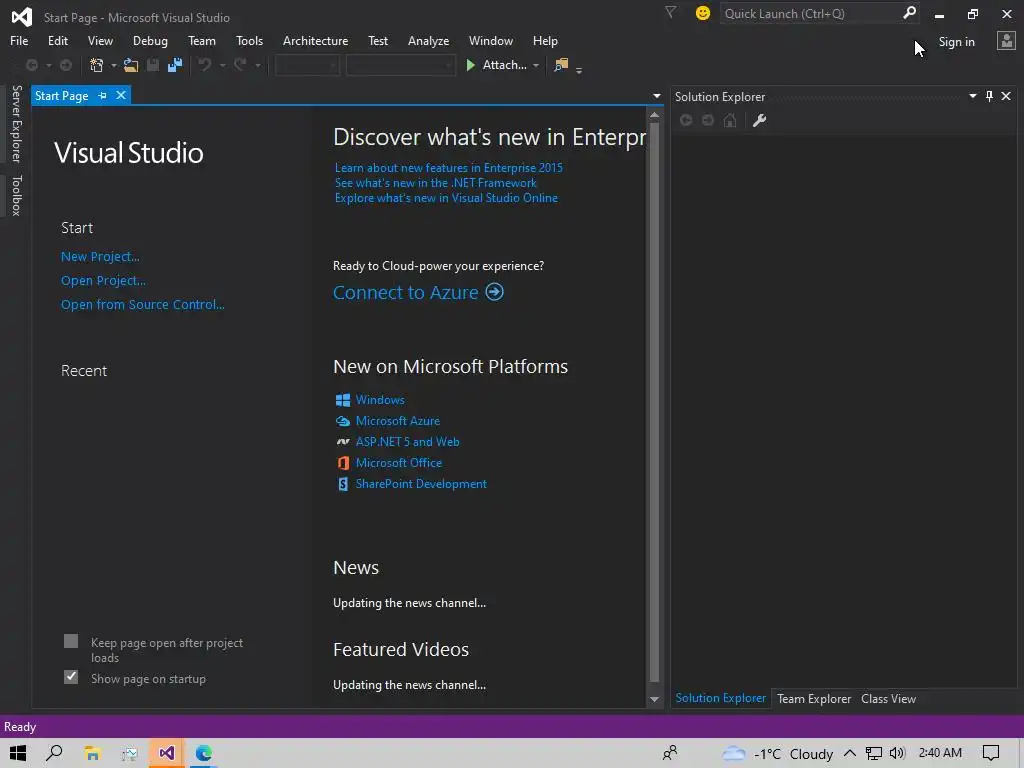
Task: Open Windows Start menu
Action: point(18,753)
